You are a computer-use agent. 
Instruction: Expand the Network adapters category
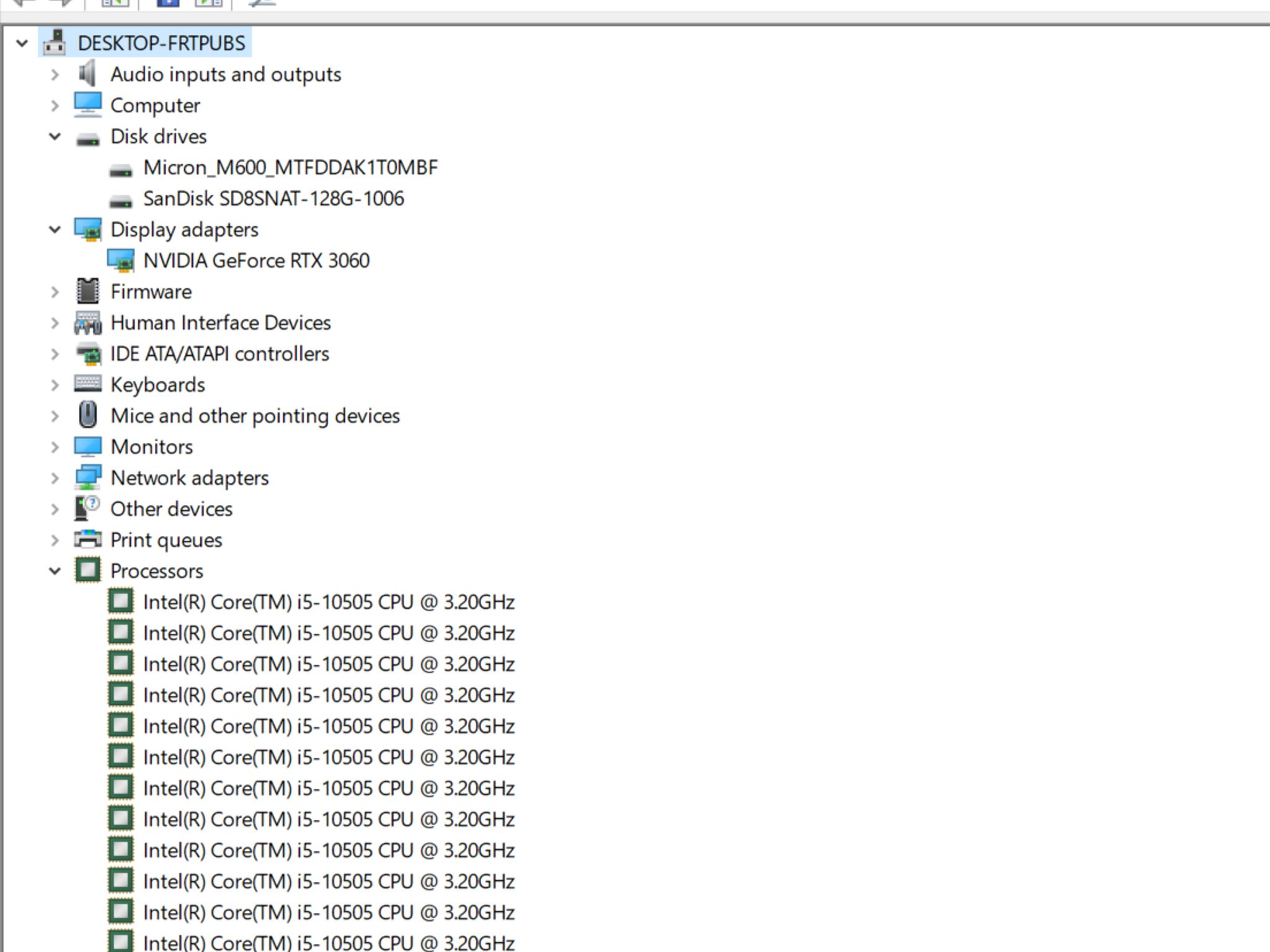pos(55,478)
